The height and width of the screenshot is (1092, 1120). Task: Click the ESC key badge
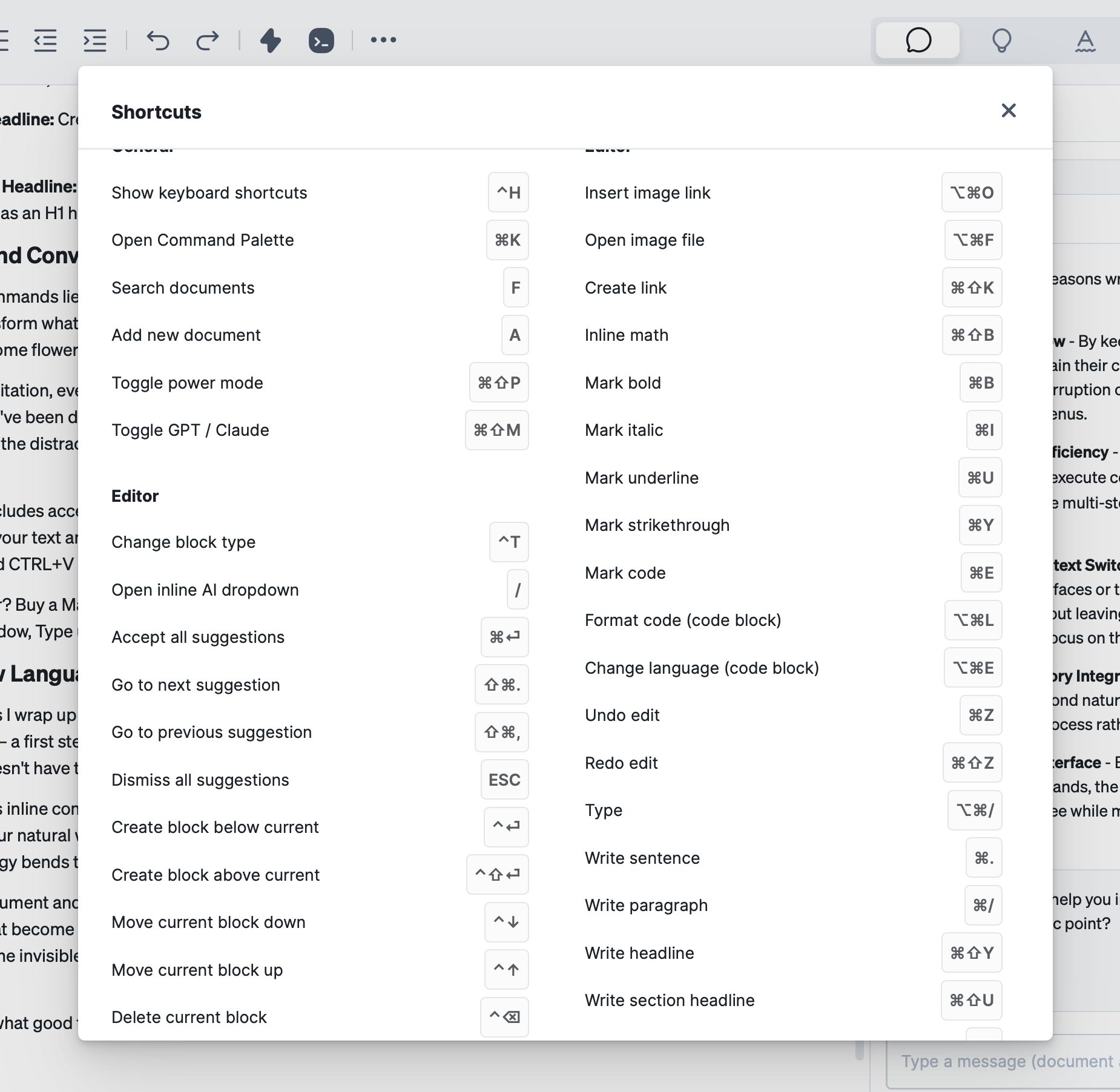(505, 780)
